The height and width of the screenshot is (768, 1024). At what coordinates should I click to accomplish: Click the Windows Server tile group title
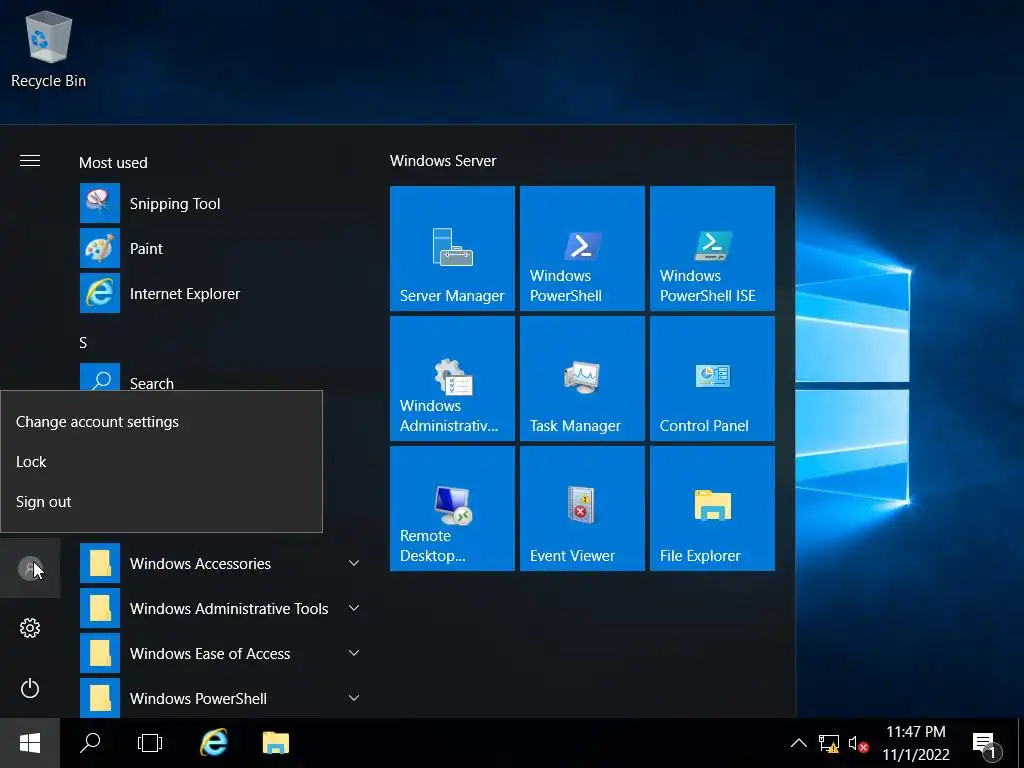tap(443, 161)
